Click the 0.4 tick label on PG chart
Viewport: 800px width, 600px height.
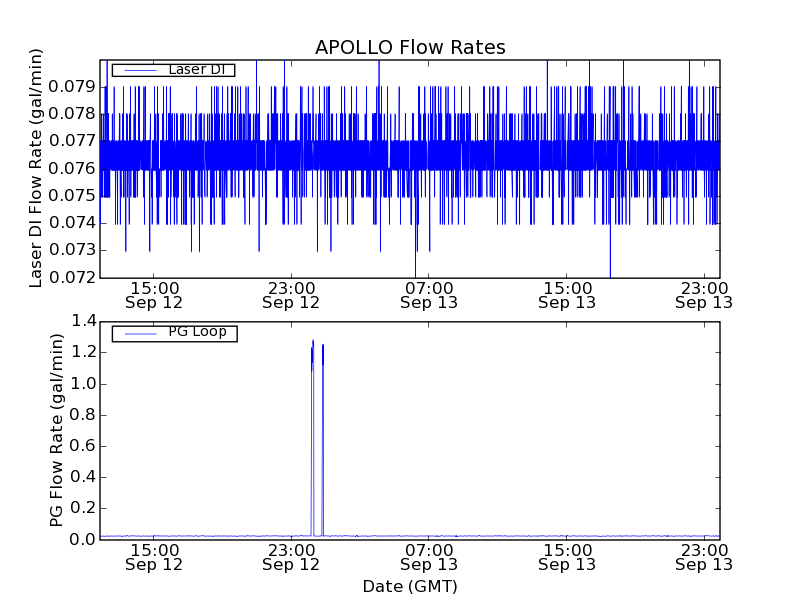click(83, 477)
